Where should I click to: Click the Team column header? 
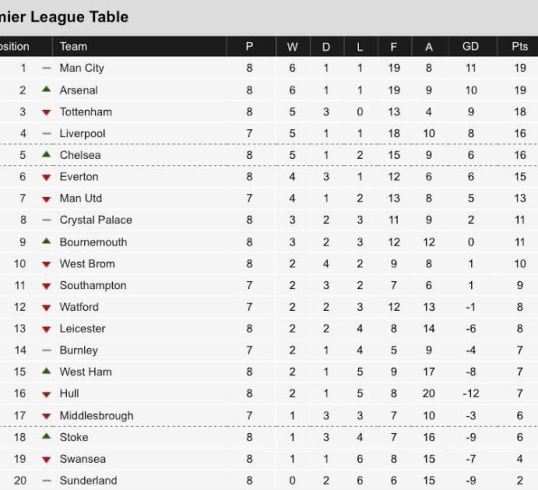[73, 46]
